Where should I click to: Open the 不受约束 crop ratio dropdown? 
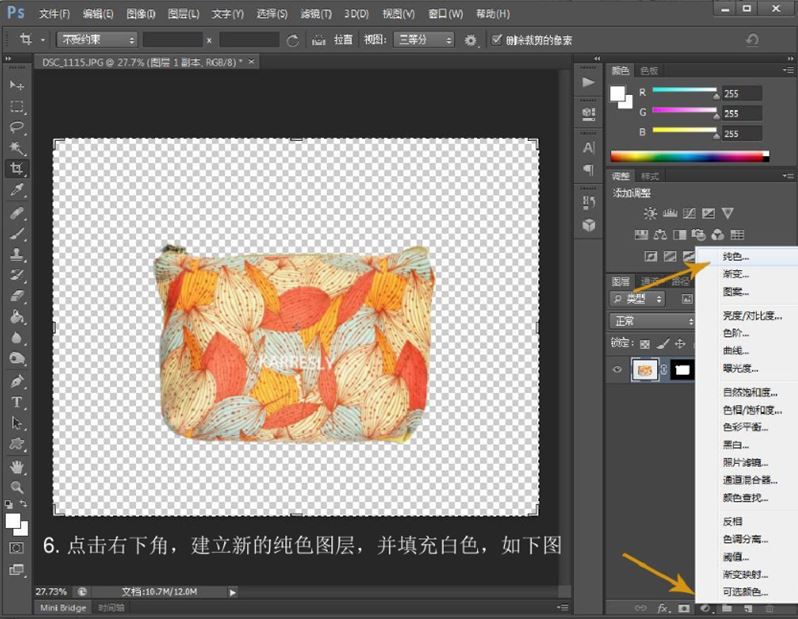click(96, 40)
